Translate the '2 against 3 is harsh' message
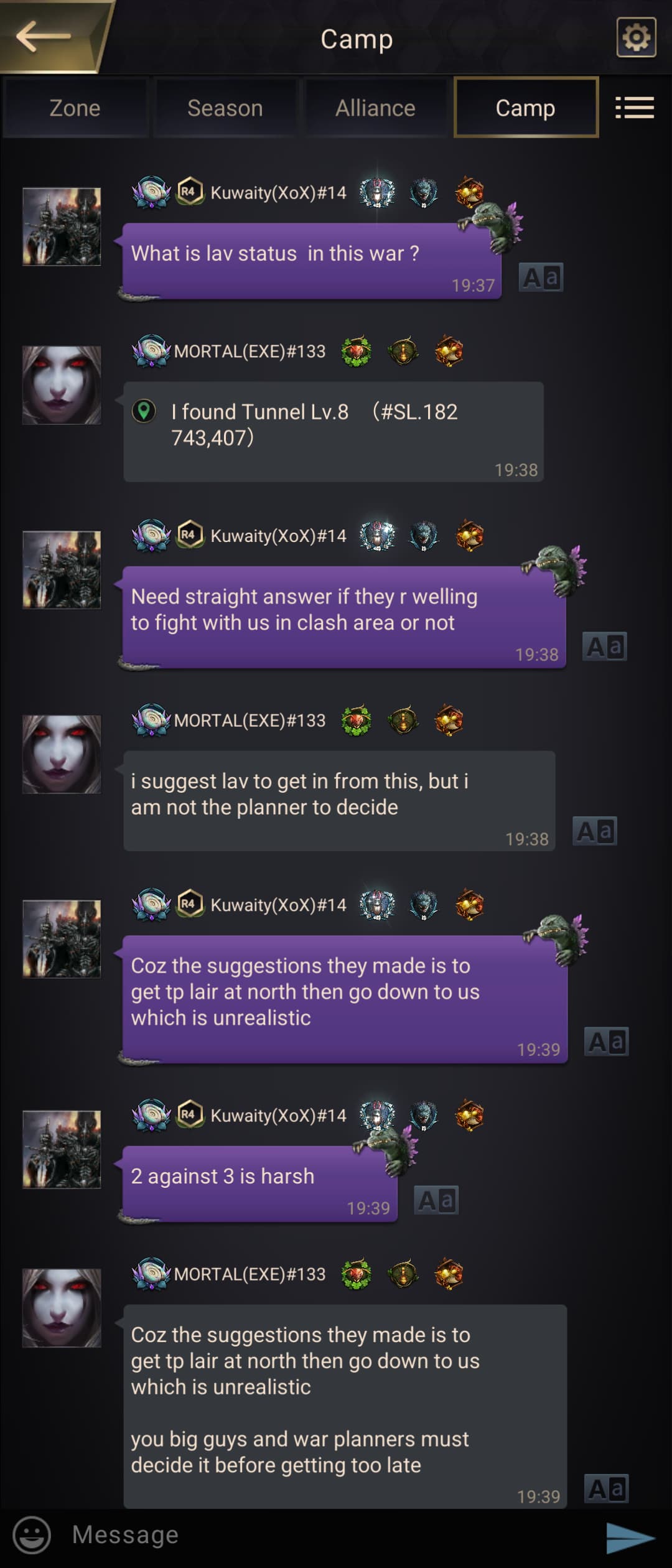 (436, 1200)
